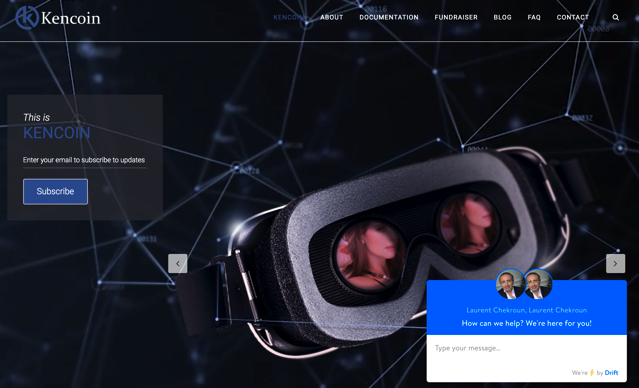639x388 pixels.
Task: Click 'How can we help?' chat header
Action: (x=527, y=323)
